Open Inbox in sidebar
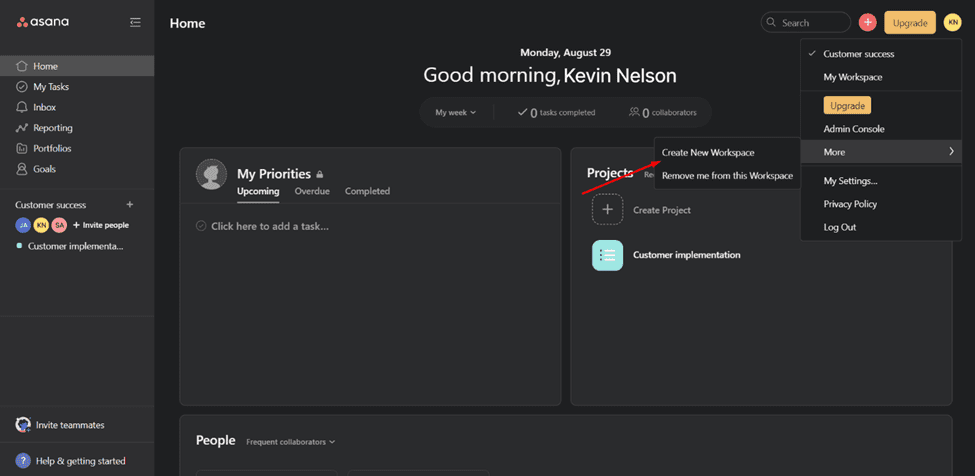The image size is (975, 476). 77,107
